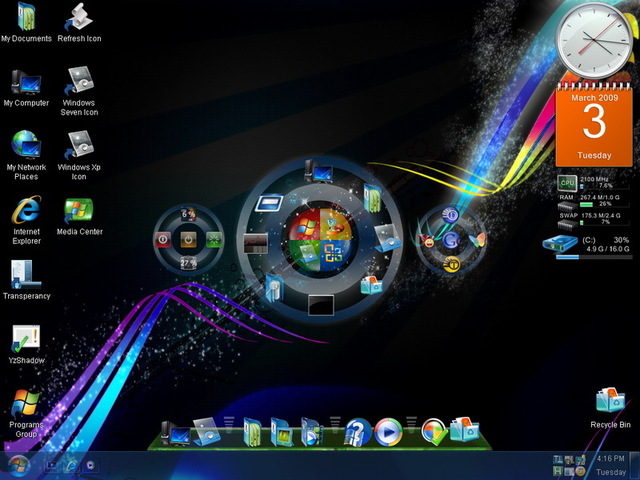This screenshot has width=640, height=480.
Task: Click the first system tray icon top row
Action: click(558, 460)
